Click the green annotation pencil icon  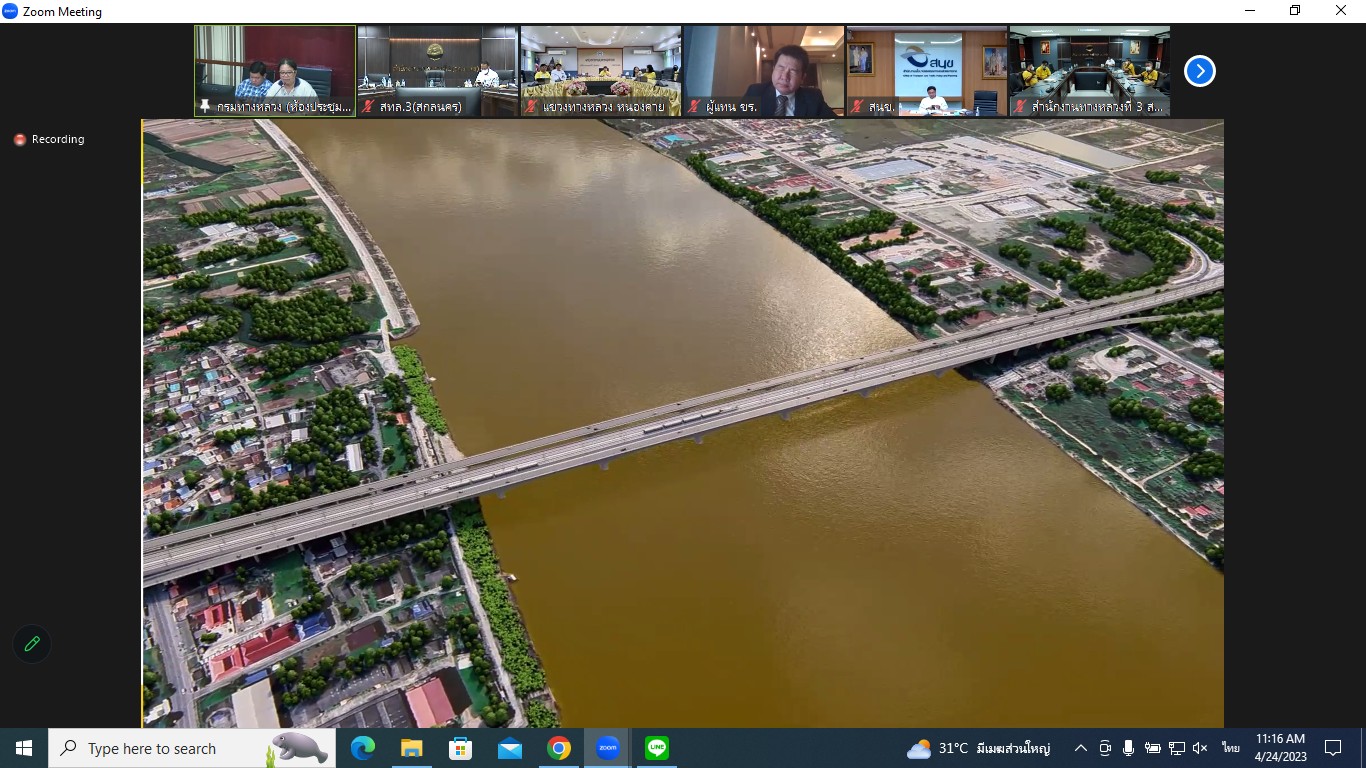pos(32,644)
